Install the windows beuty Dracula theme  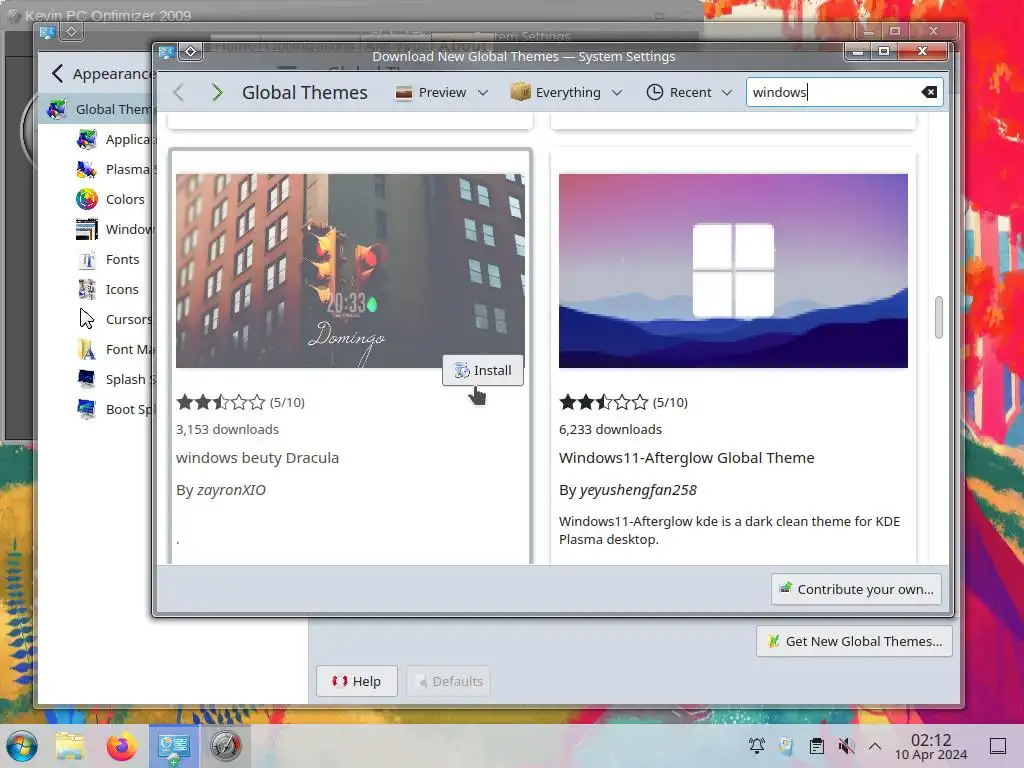[x=483, y=370]
